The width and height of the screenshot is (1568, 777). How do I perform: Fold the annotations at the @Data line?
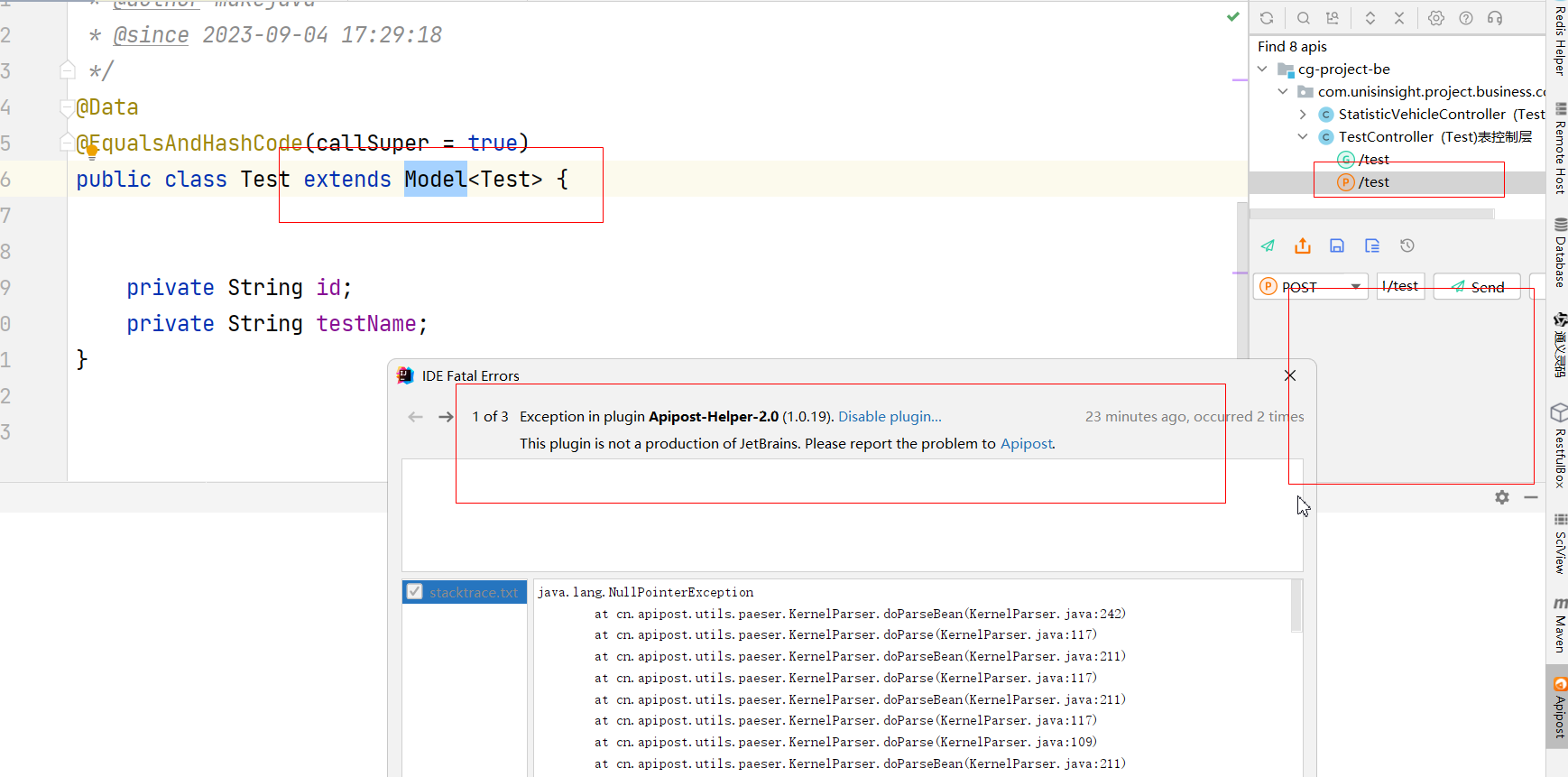click(67, 108)
